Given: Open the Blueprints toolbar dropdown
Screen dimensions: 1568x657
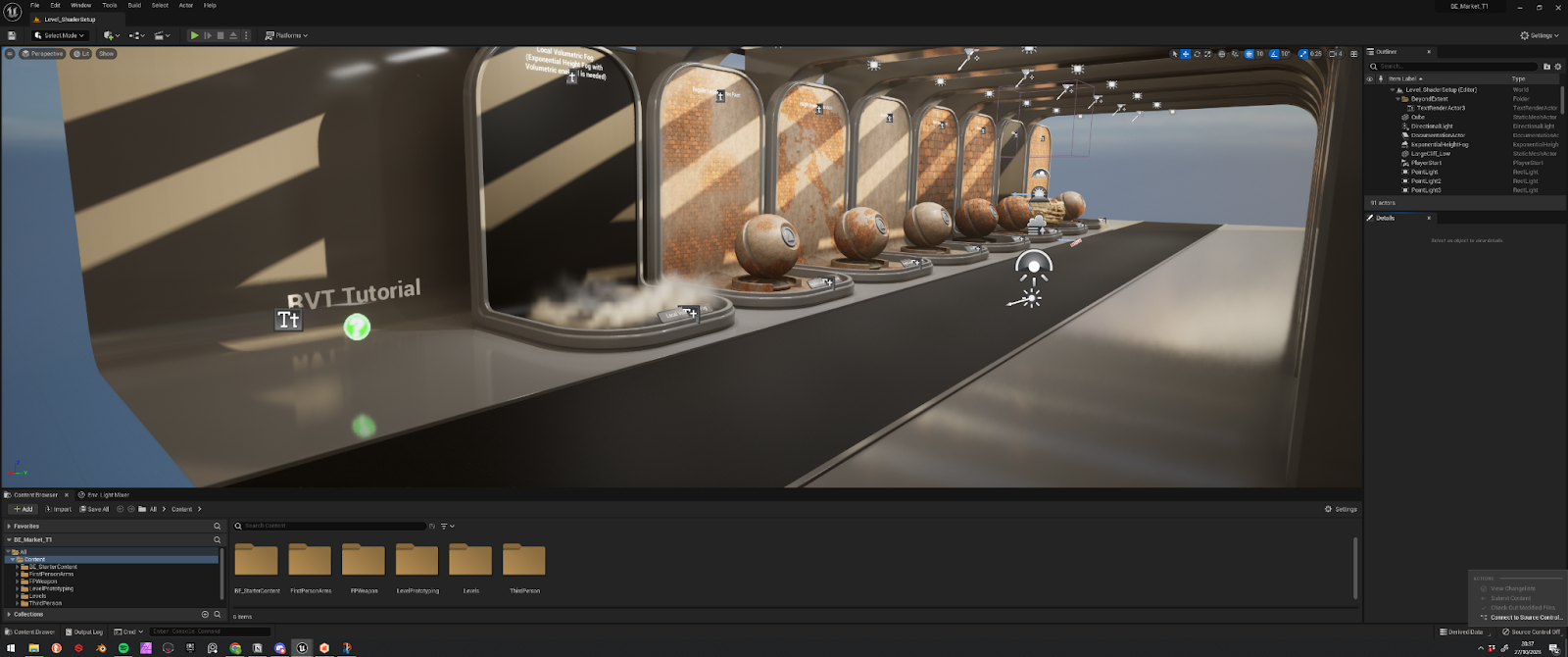Looking at the screenshot, I should (136, 35).
